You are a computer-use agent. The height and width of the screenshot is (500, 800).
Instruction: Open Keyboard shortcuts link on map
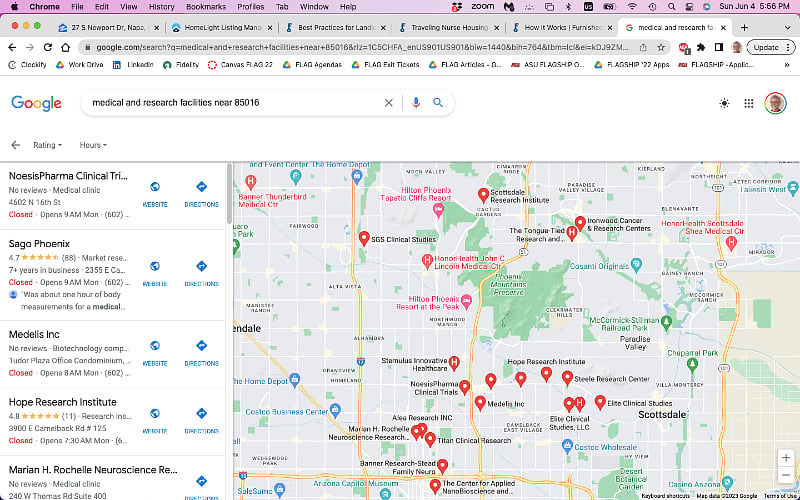pyautogui.click(x=665, y=496)
